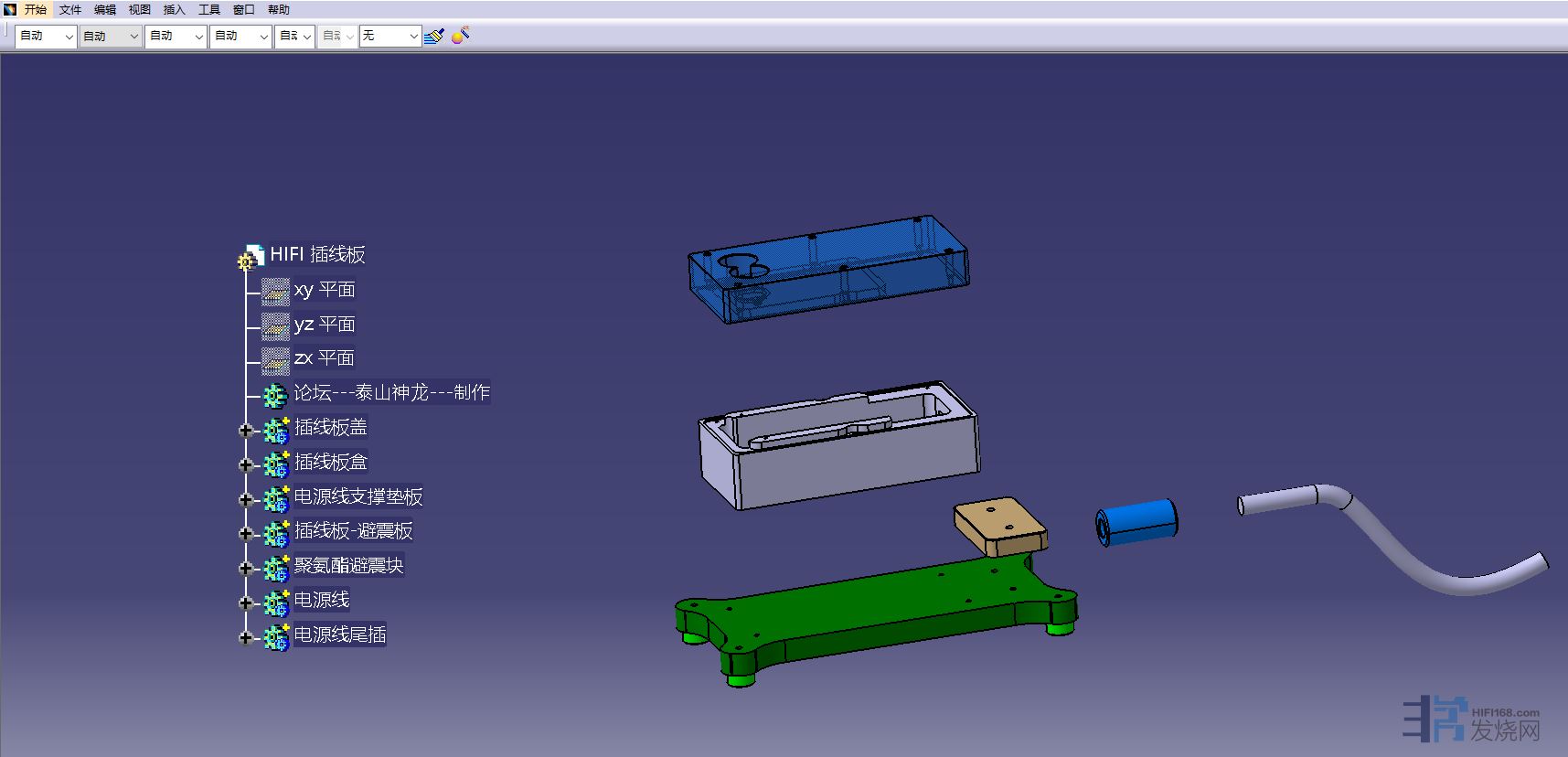Select the yz 平面 plane icon
The image size is (1568, 757).
(x=275, y=325)
